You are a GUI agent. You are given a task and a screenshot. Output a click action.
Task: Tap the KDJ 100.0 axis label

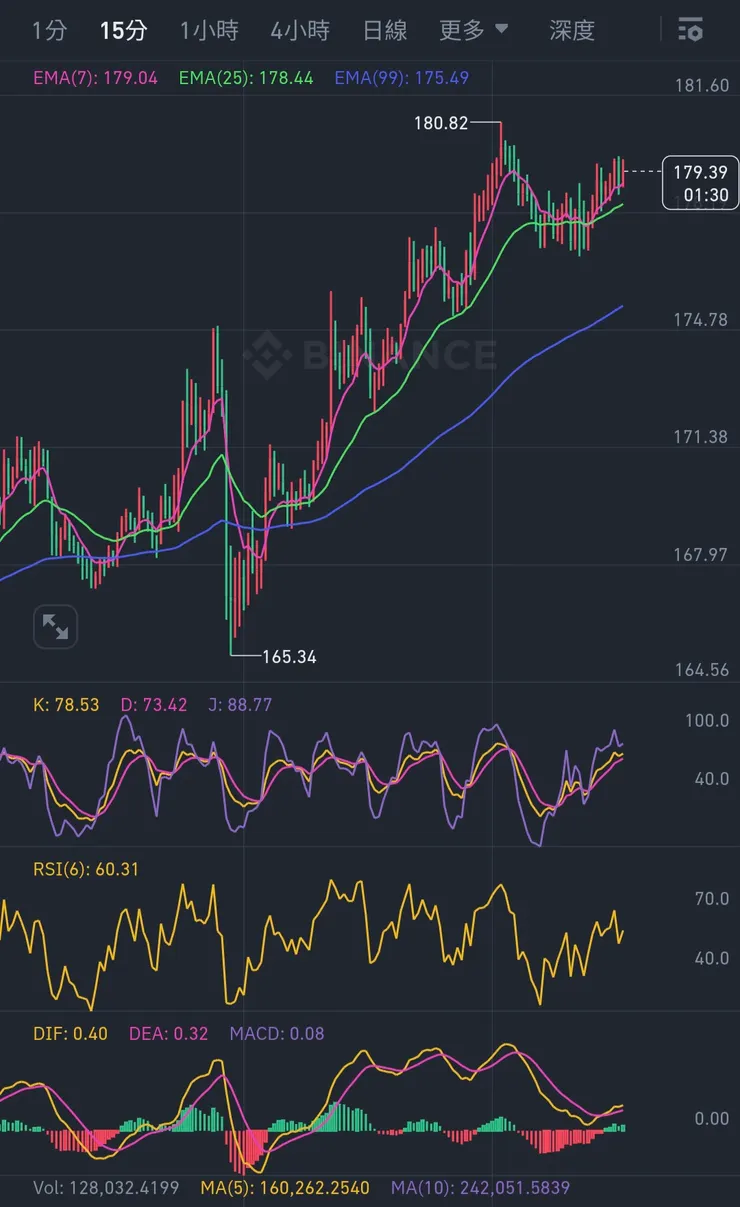click(707, 721)
